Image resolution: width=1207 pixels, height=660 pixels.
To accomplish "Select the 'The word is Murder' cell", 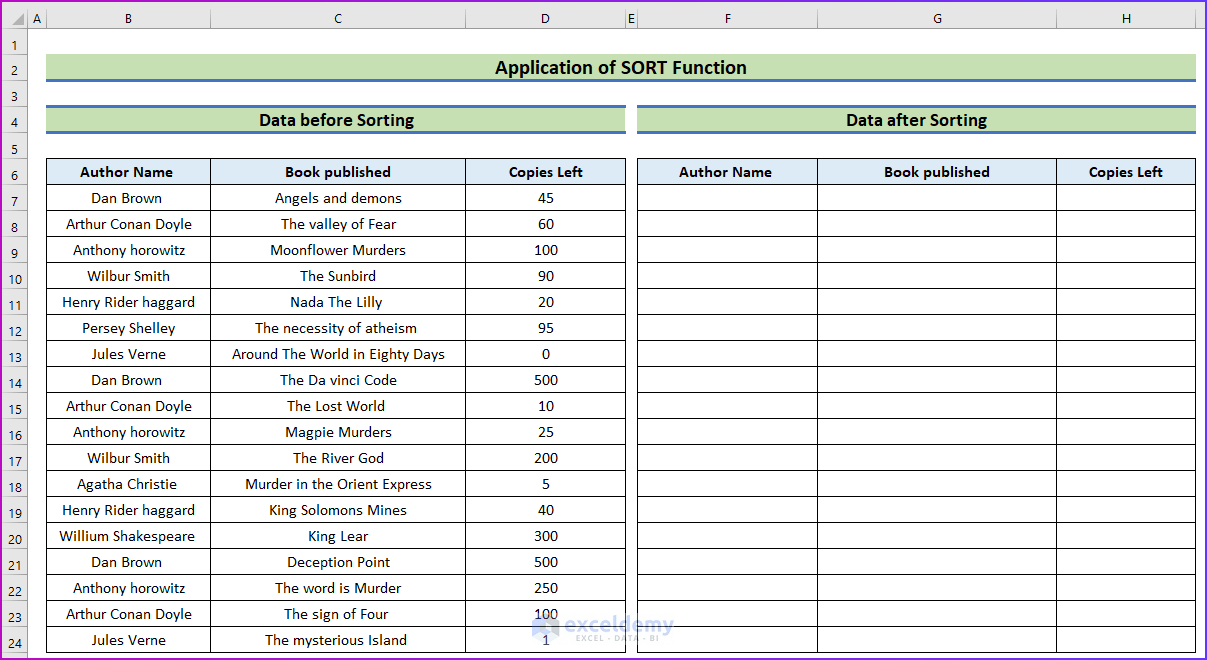I will 338,588.
